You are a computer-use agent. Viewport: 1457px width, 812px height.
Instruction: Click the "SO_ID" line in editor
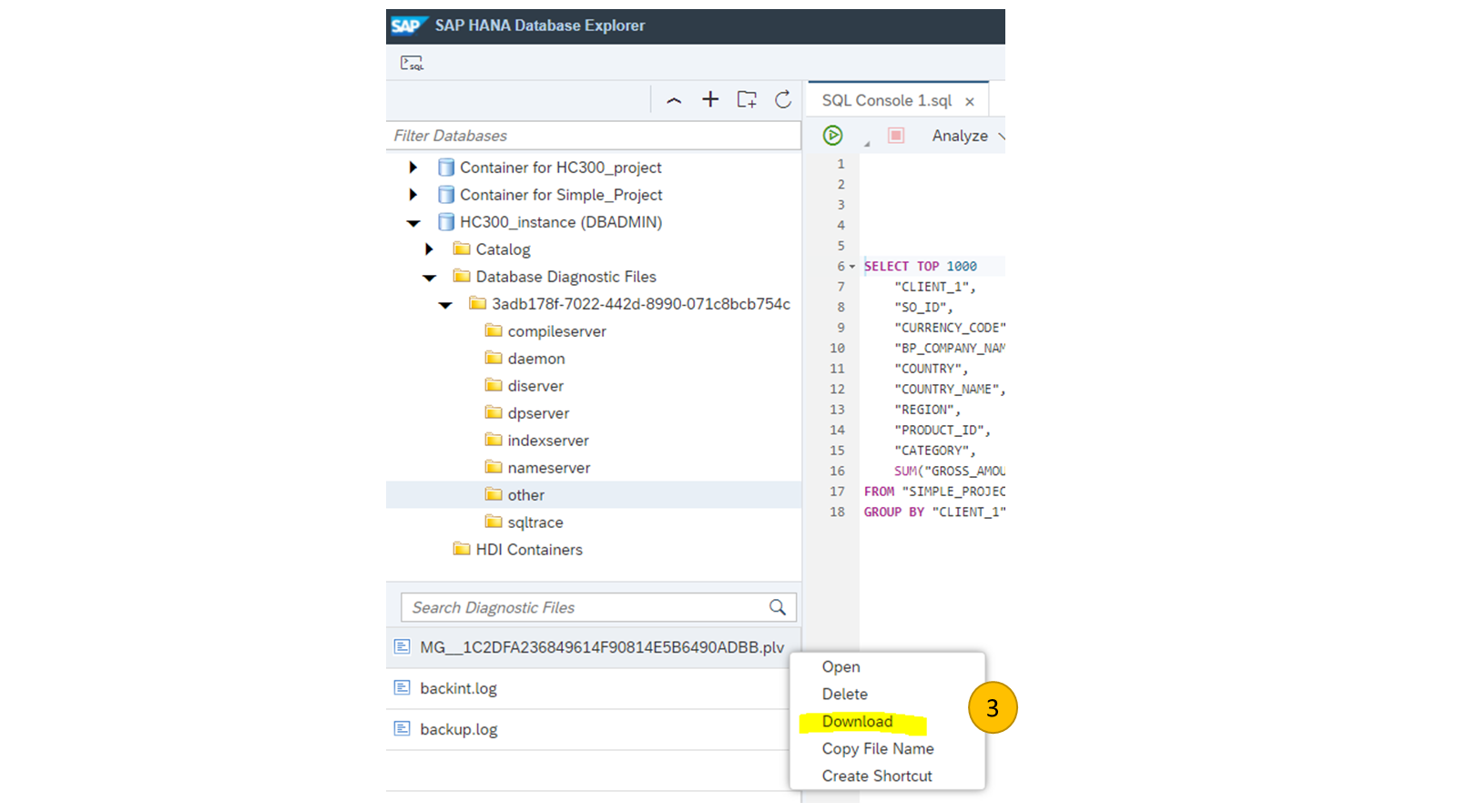pos(923,308)
